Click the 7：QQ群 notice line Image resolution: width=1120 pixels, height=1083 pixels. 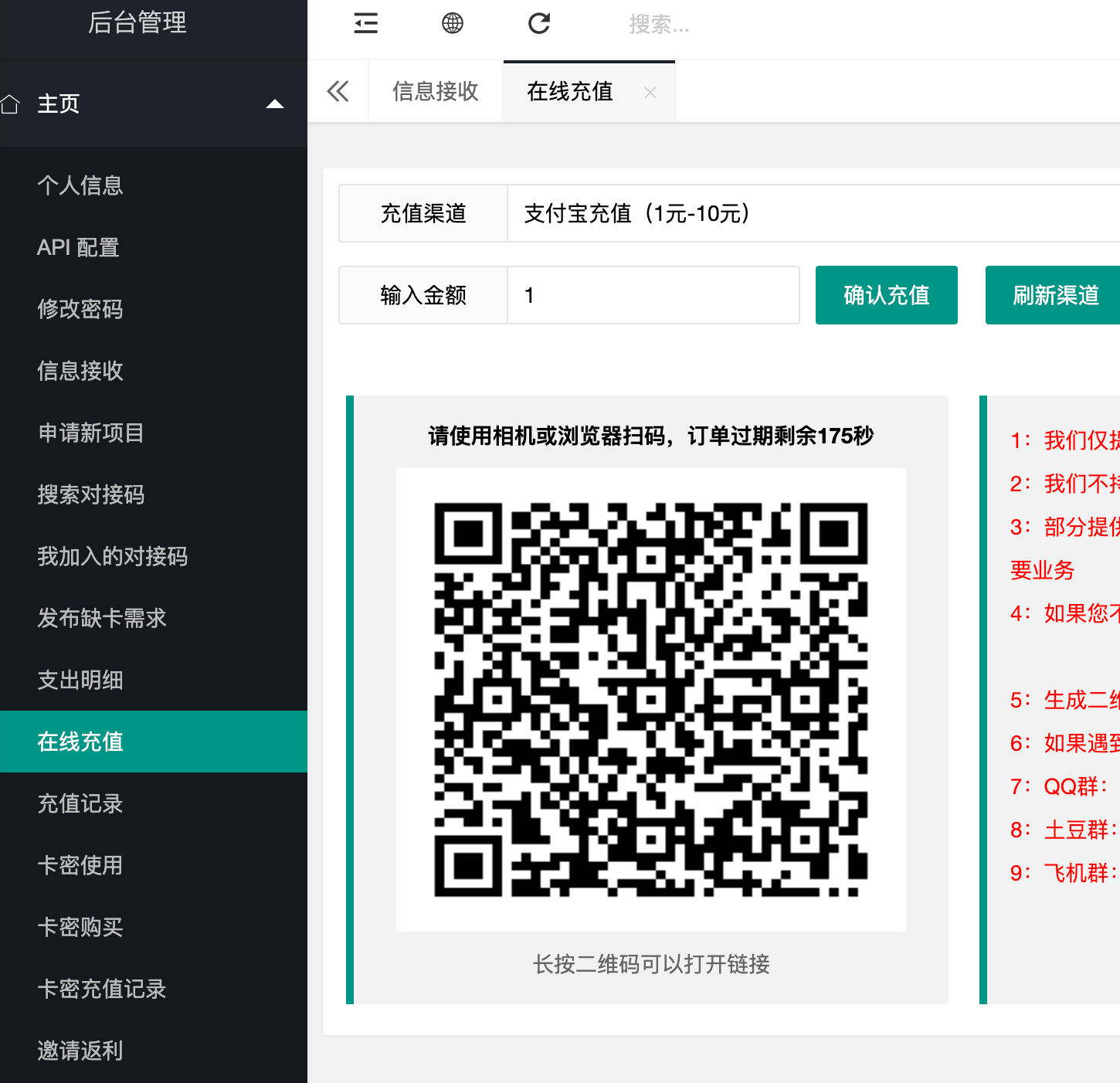tap(1060, 786)
